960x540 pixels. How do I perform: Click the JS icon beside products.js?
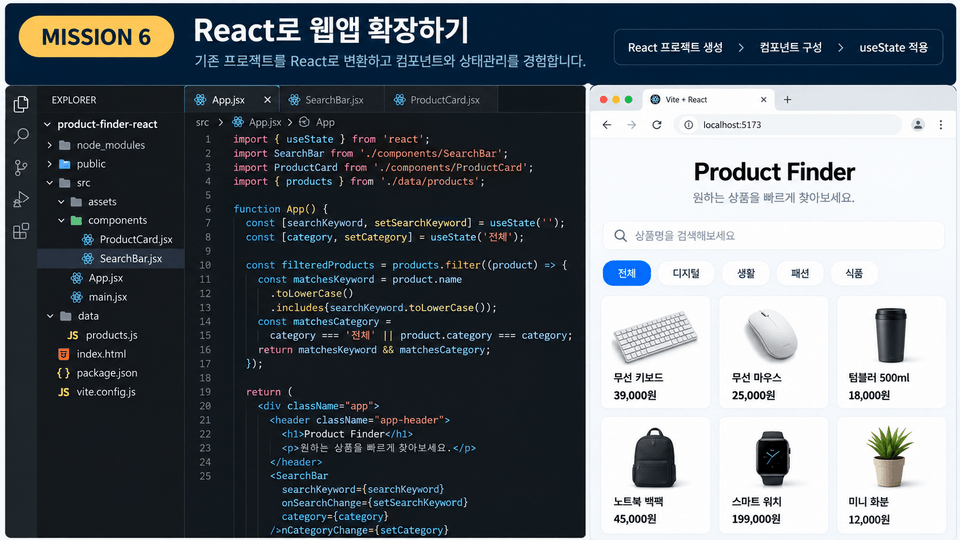click(73, 335)
